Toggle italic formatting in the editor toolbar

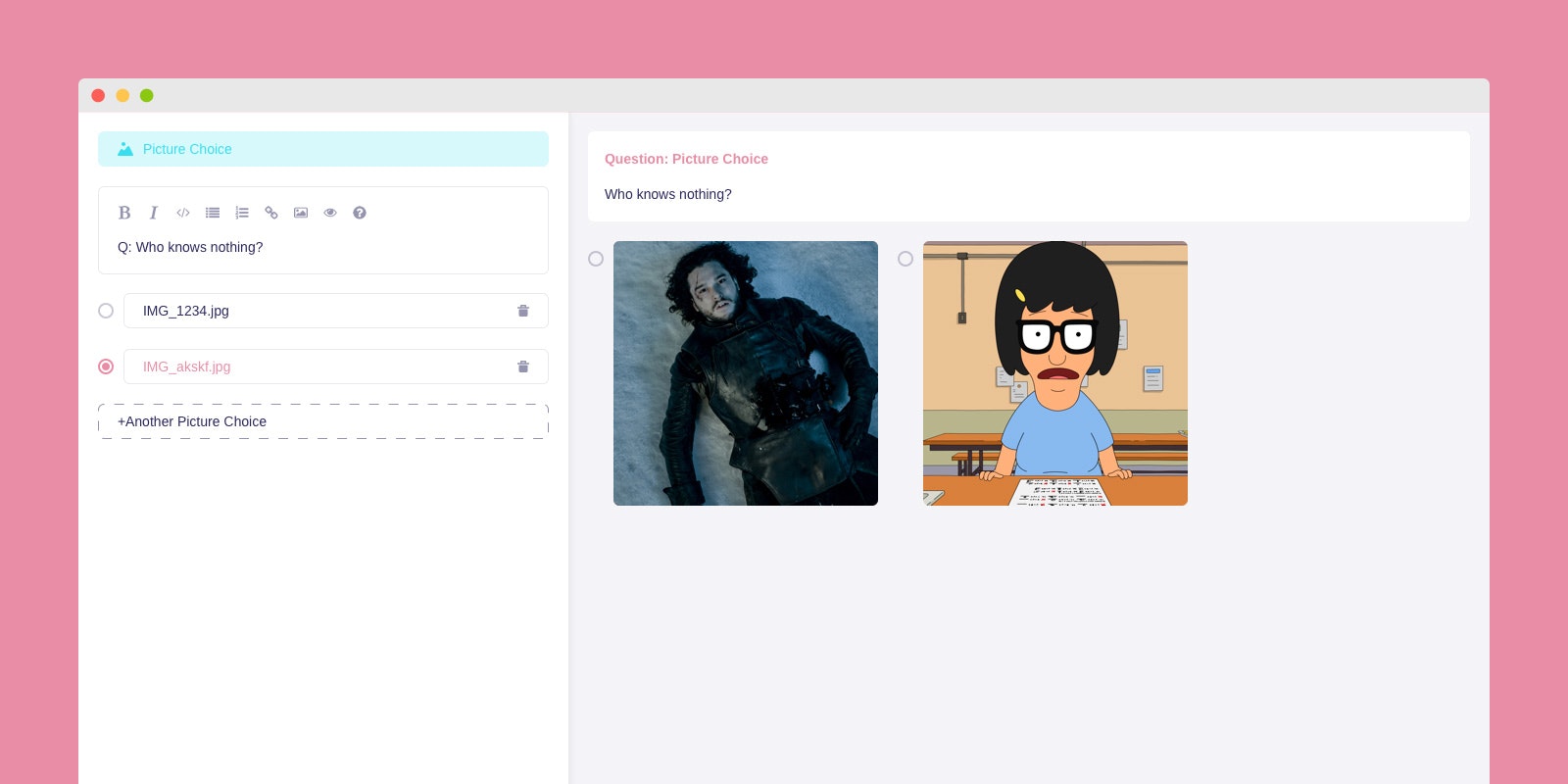pyautogui.click(x=154, y=213)
